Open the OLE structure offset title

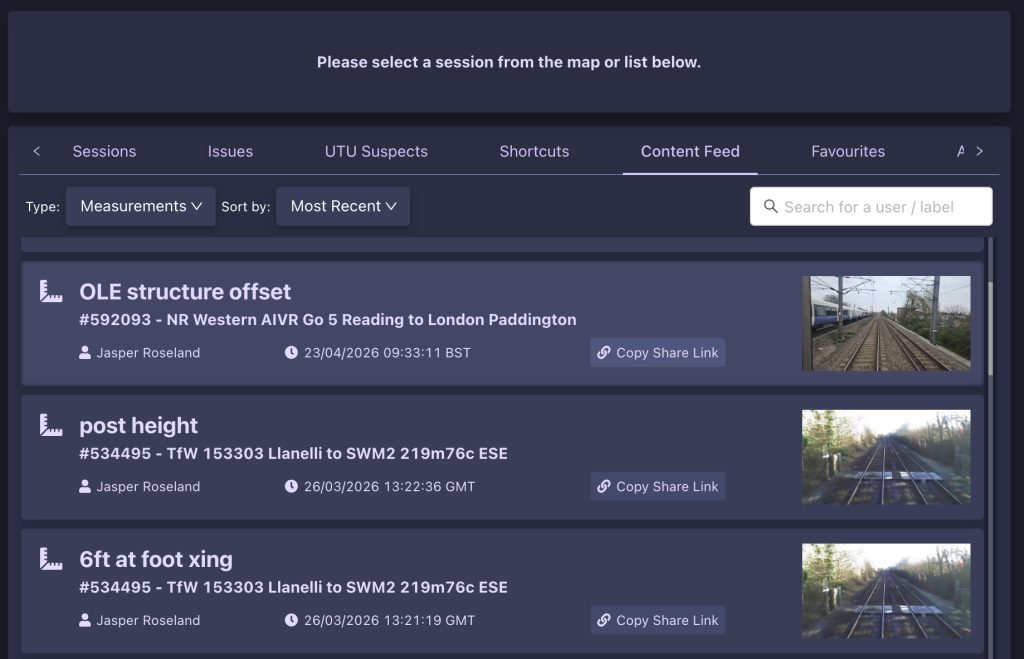tap(185, 291)
